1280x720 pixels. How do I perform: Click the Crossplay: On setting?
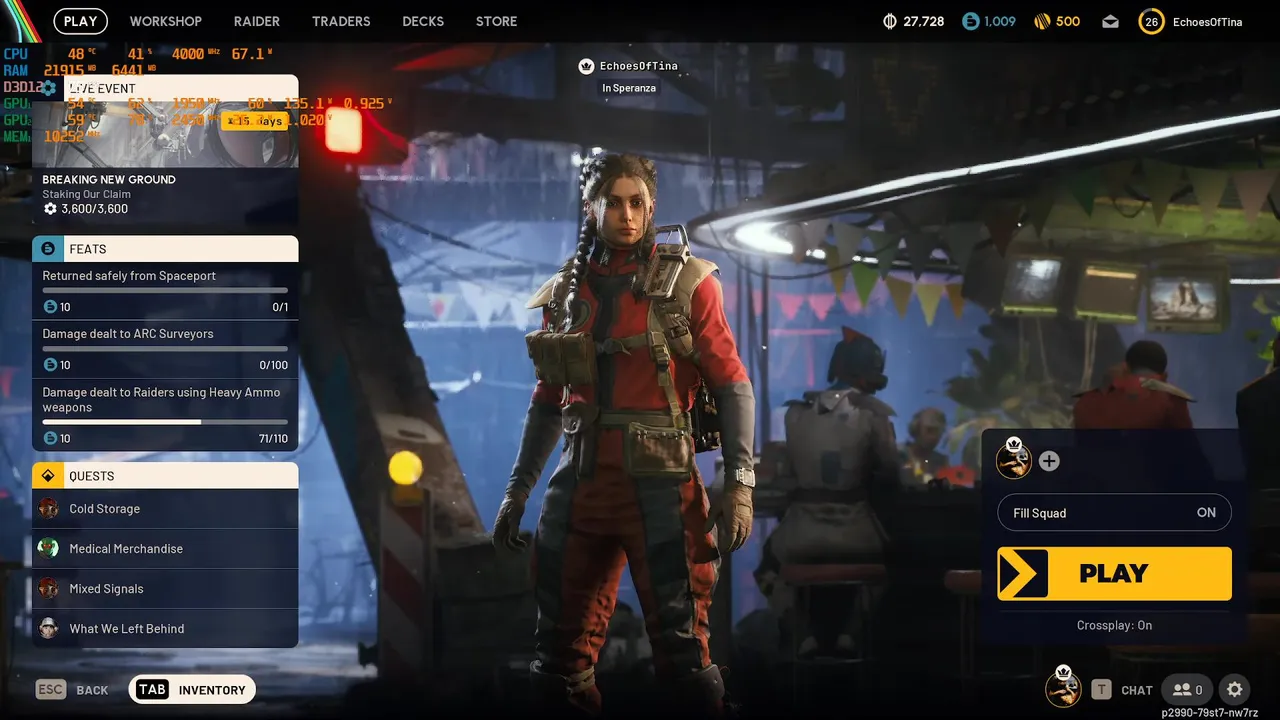1114,625
